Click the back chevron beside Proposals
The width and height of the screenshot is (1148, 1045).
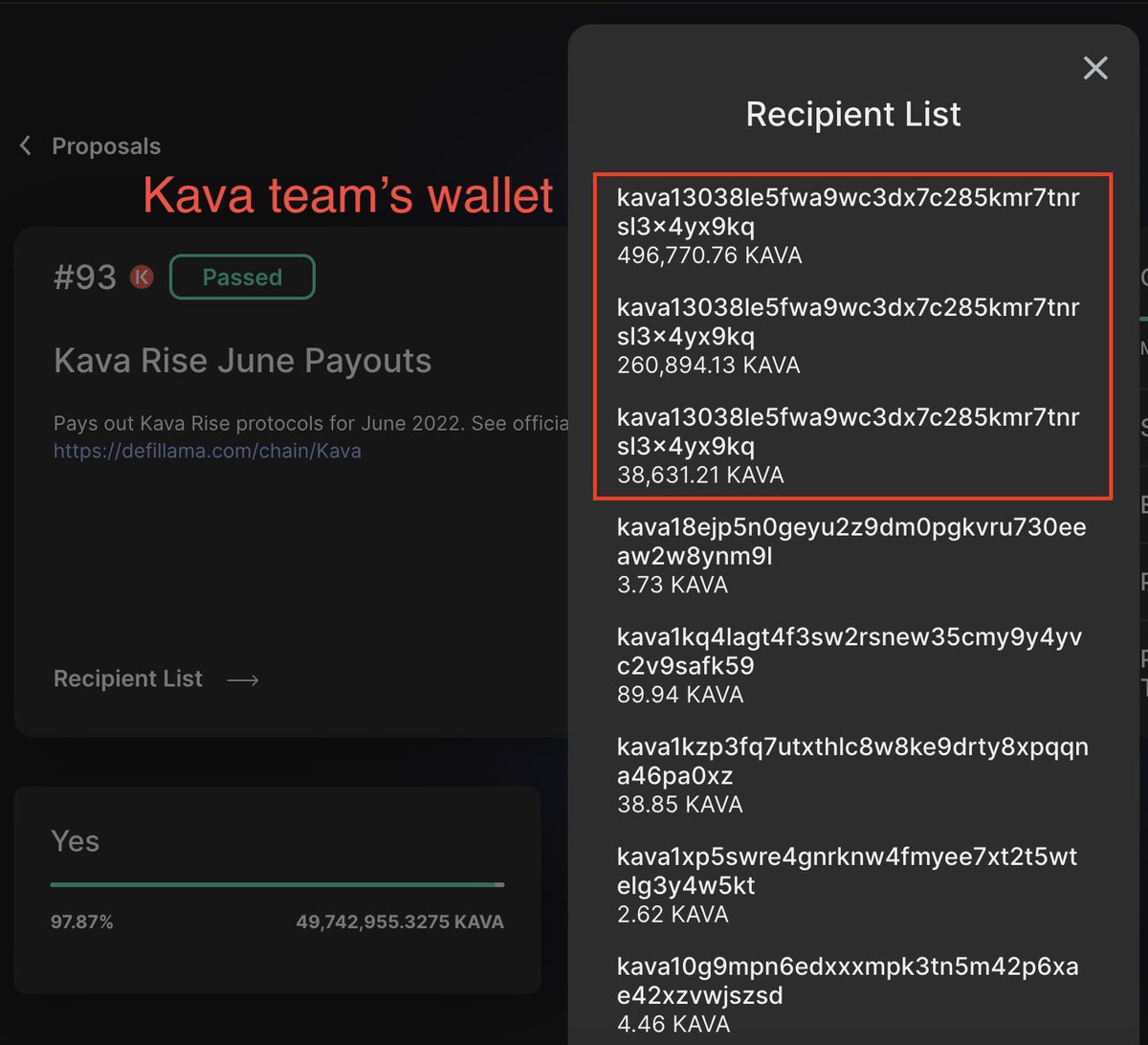coord(26,145)
